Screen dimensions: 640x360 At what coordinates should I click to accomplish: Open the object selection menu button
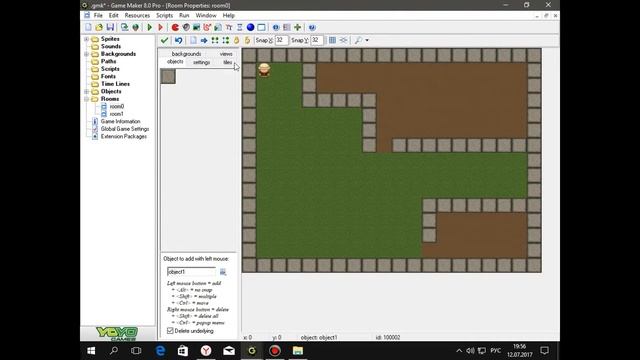223,272
